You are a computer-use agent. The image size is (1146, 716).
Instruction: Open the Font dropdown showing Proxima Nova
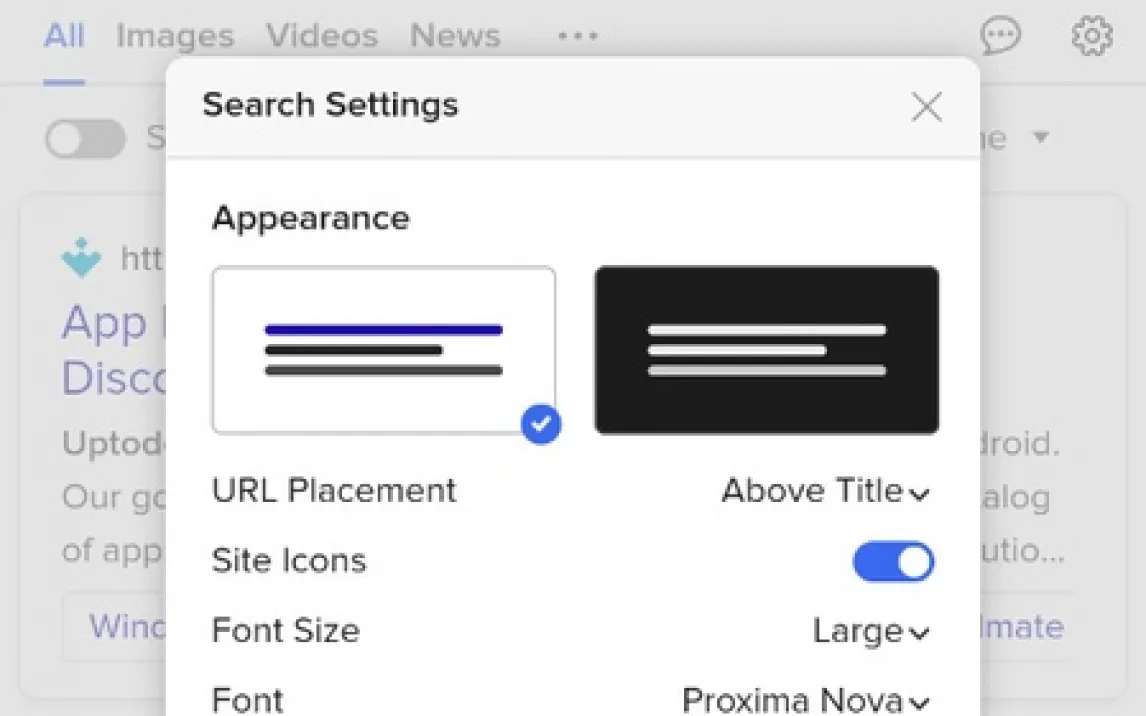(806, 700)
